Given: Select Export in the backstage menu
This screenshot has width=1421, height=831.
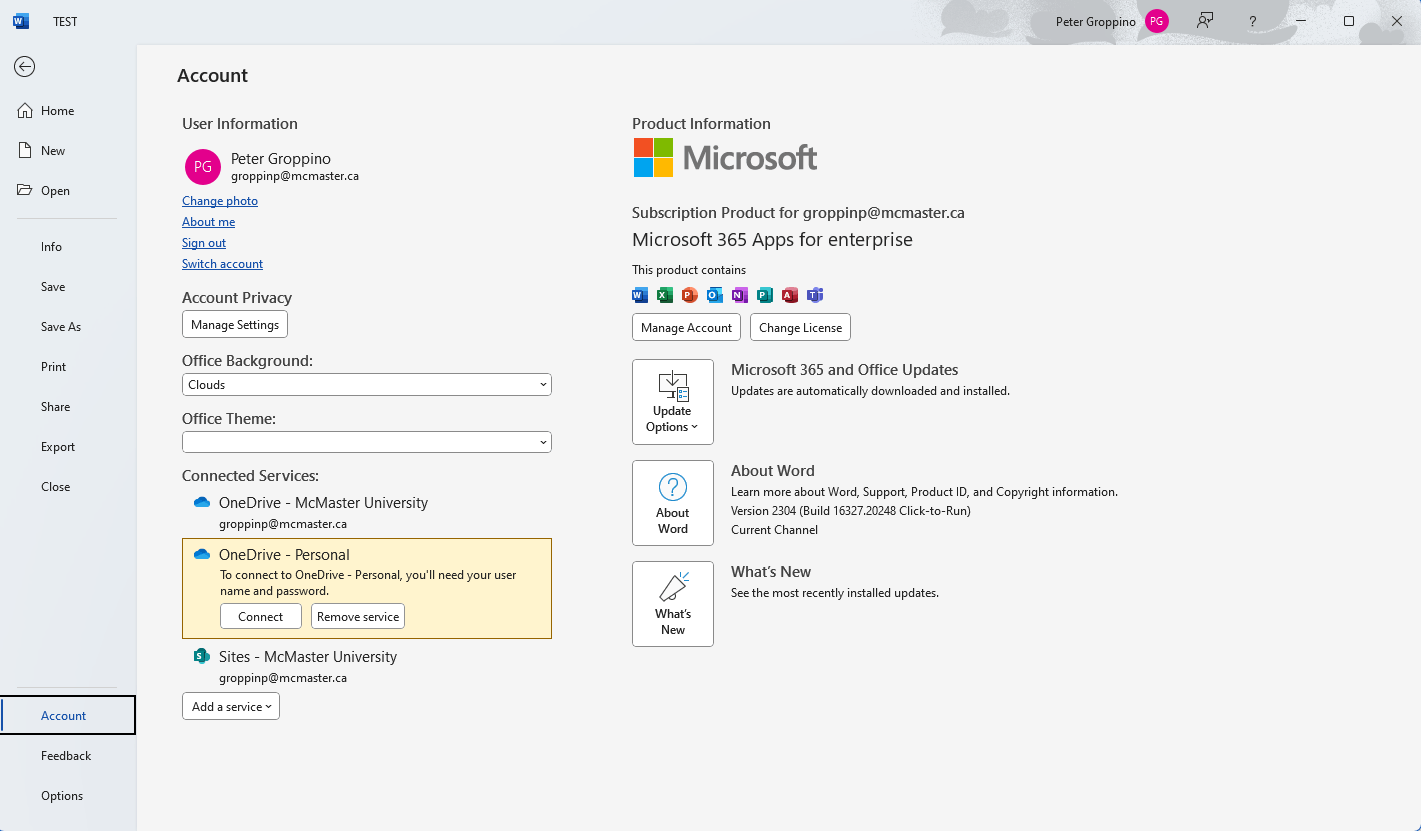Looking at the screenshot, I should [x=68, y=447].
